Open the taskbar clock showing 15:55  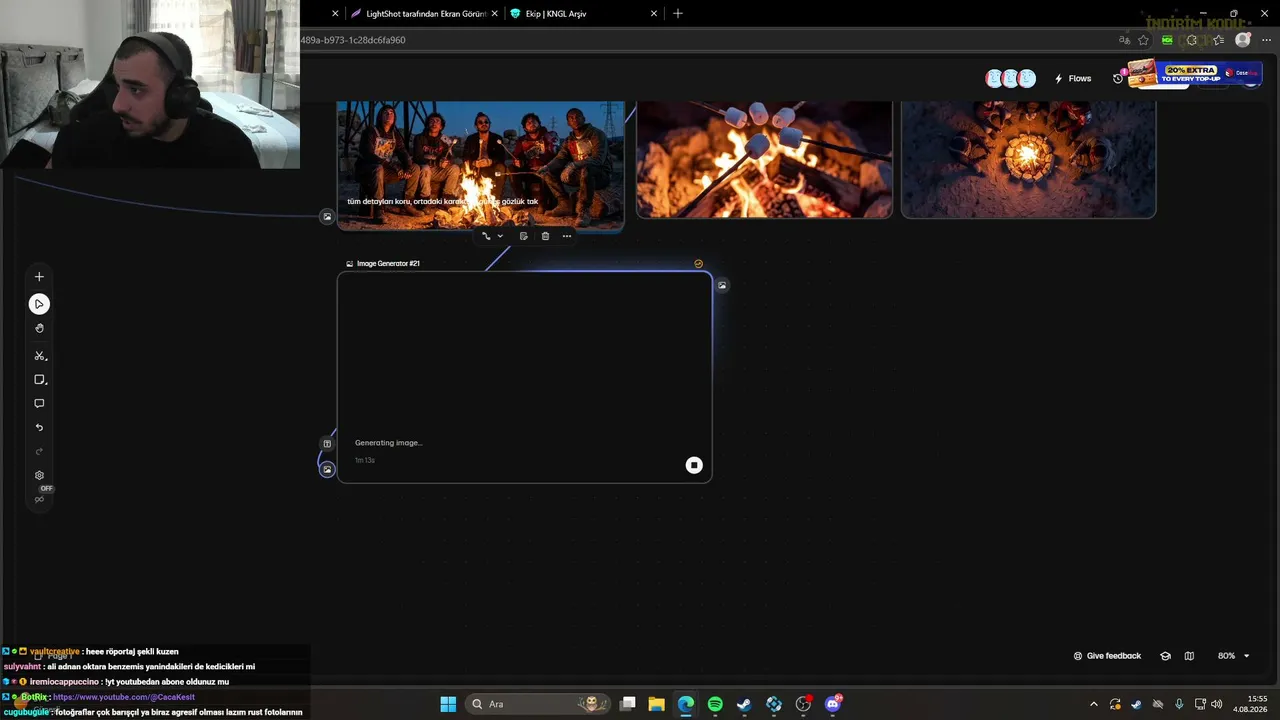click(x=1250, y=704)
